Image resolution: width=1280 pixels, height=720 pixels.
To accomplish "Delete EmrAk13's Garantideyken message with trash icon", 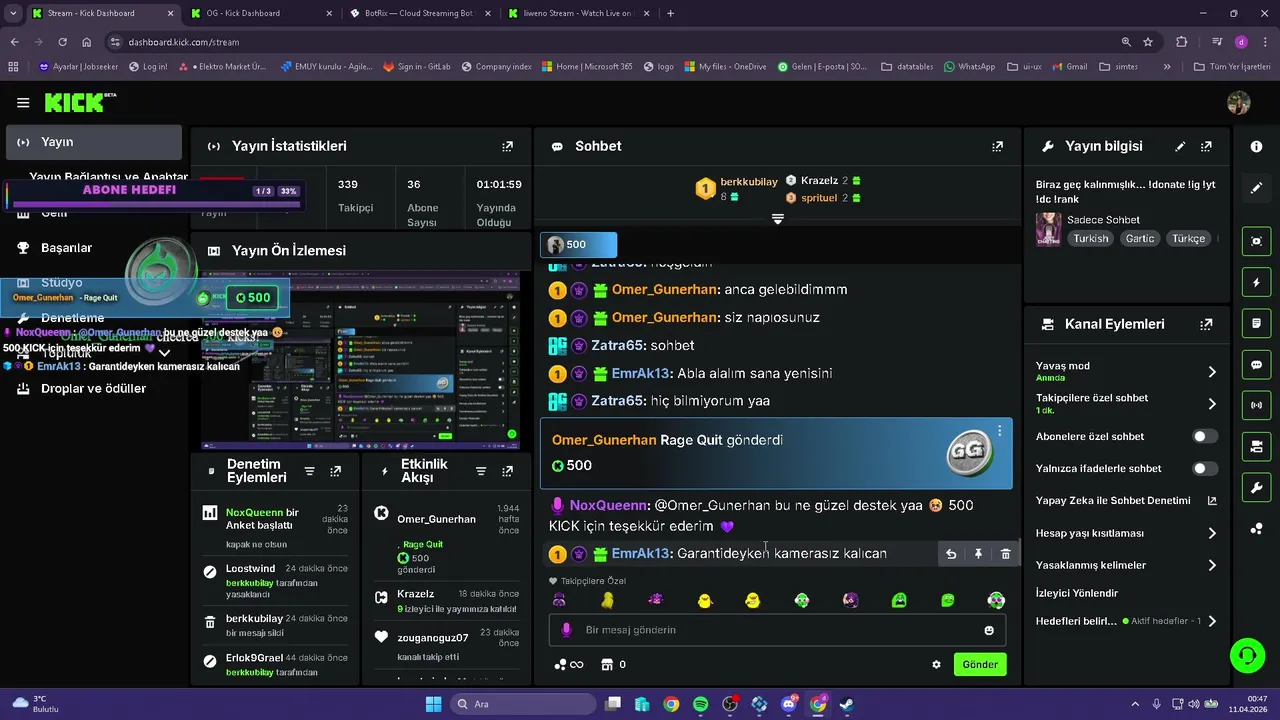I will click(x=1006, y=554).
